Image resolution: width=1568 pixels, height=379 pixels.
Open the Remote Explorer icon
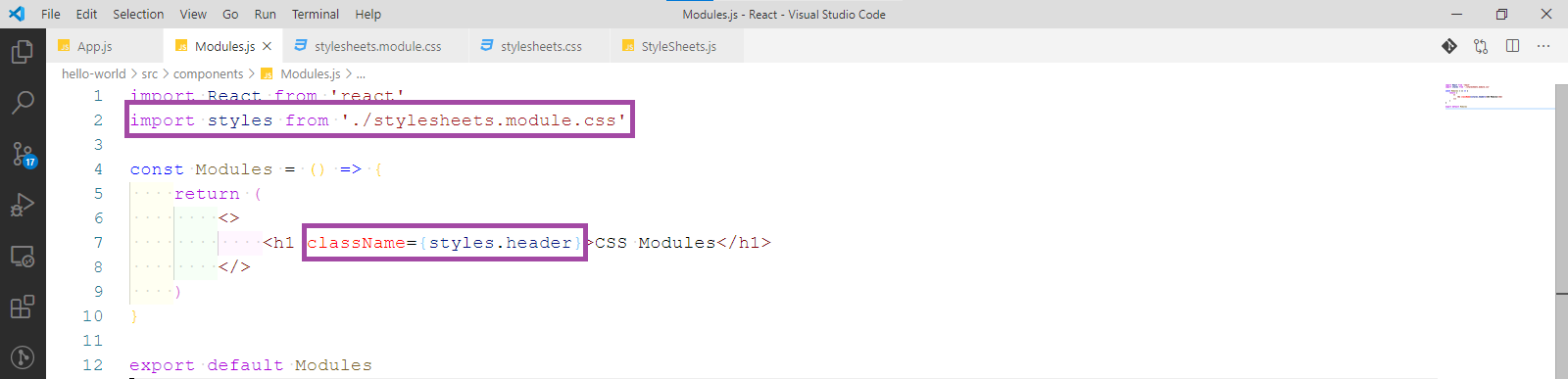coord(23,257)
